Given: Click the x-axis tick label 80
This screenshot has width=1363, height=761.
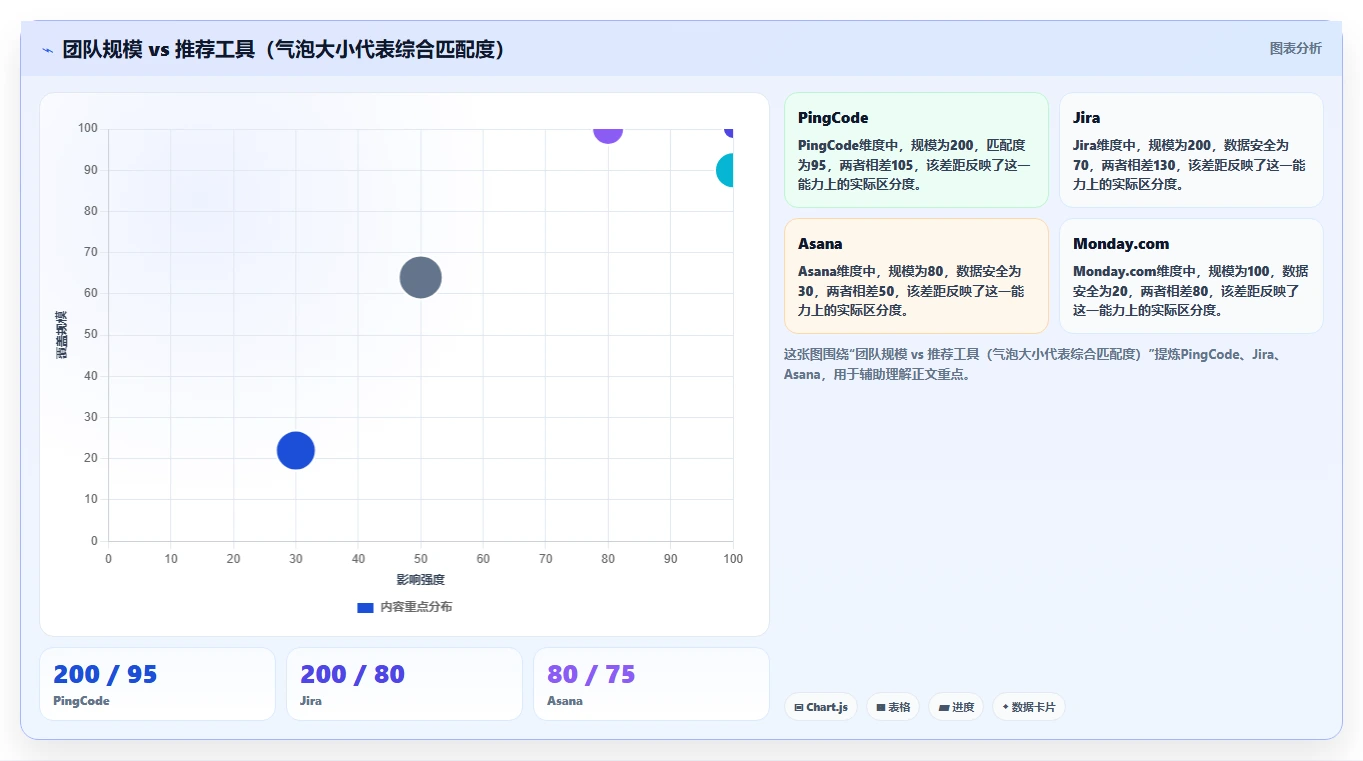Looking at the screenshot, I should [x=608, y=559].
